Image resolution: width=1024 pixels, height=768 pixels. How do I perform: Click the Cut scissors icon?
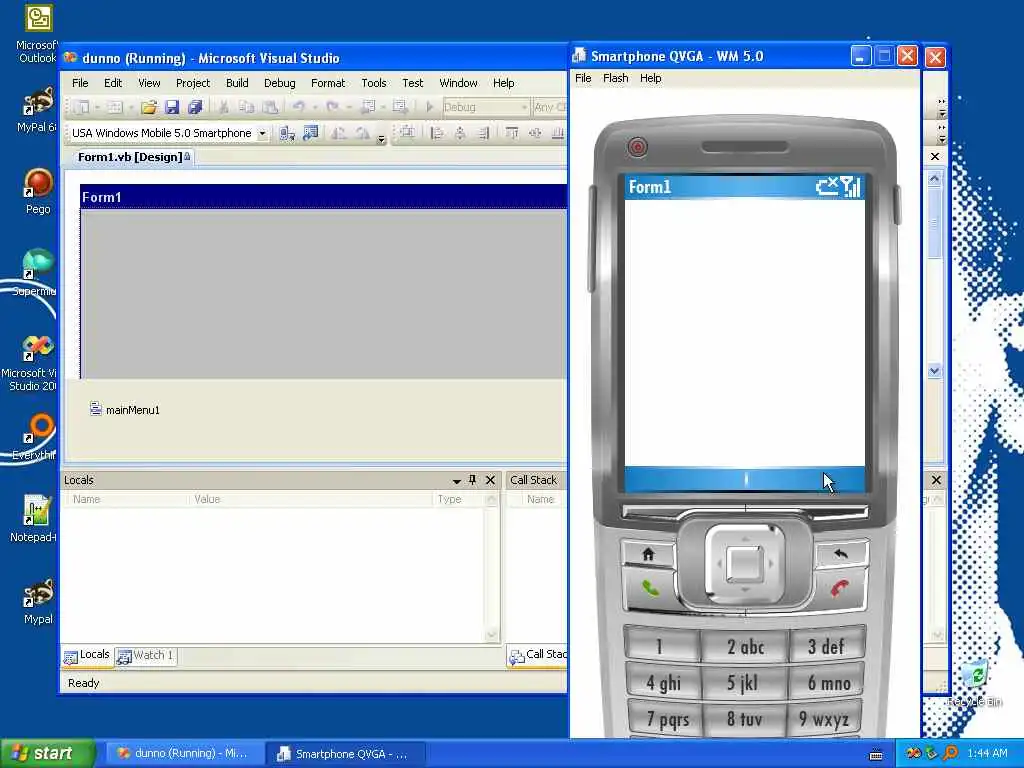(223, 107)
